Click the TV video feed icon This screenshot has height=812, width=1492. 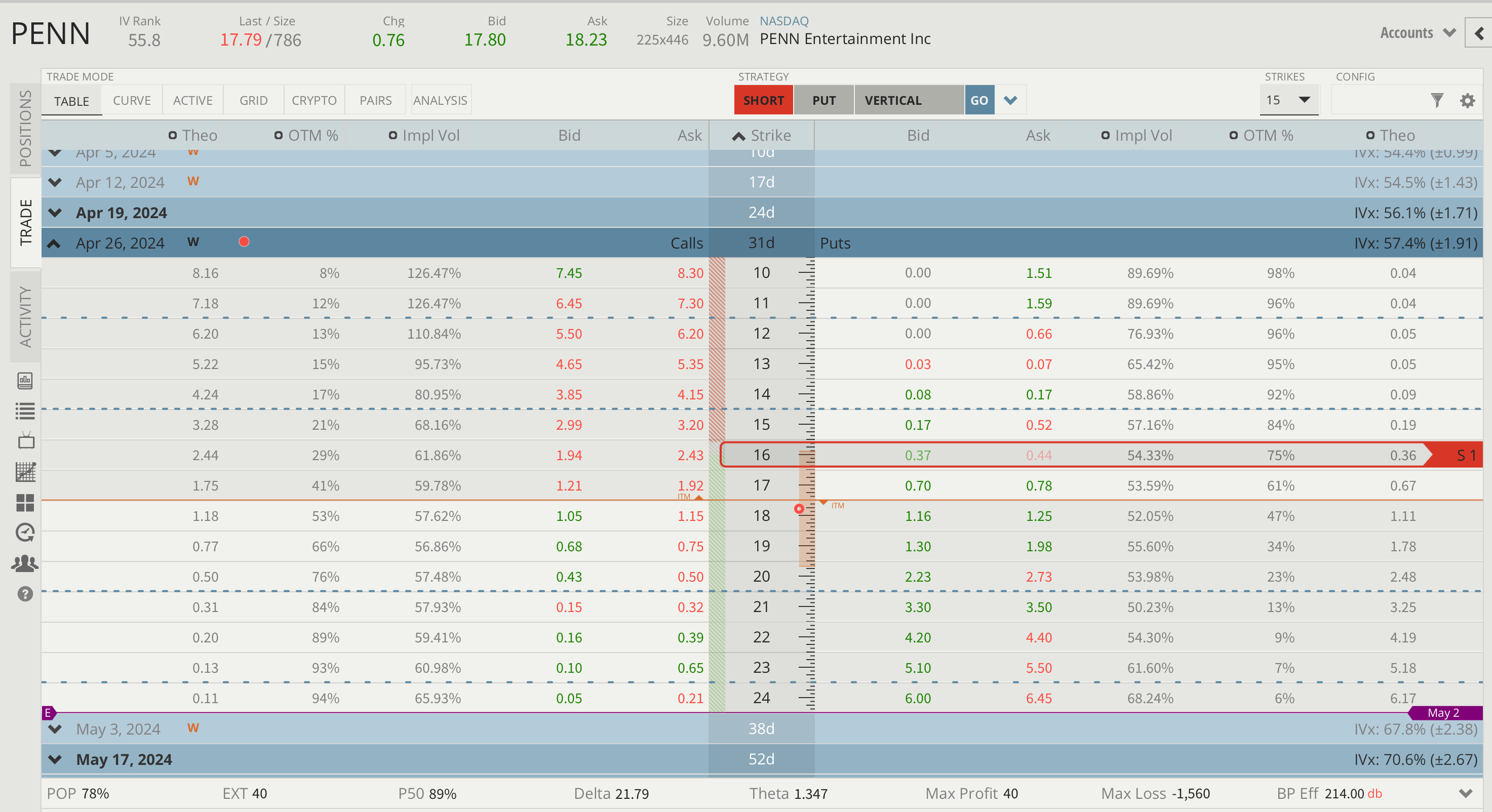[25, 441]
